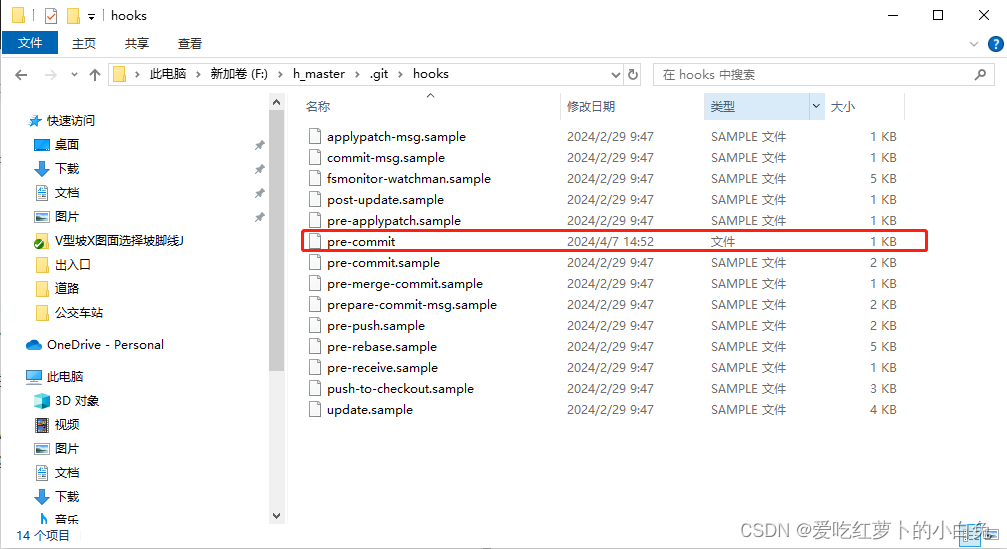Image resolution: width=1007 pixels, height=549 pixels.
Task: Open the 道路 folder
Action: [67, 288]
